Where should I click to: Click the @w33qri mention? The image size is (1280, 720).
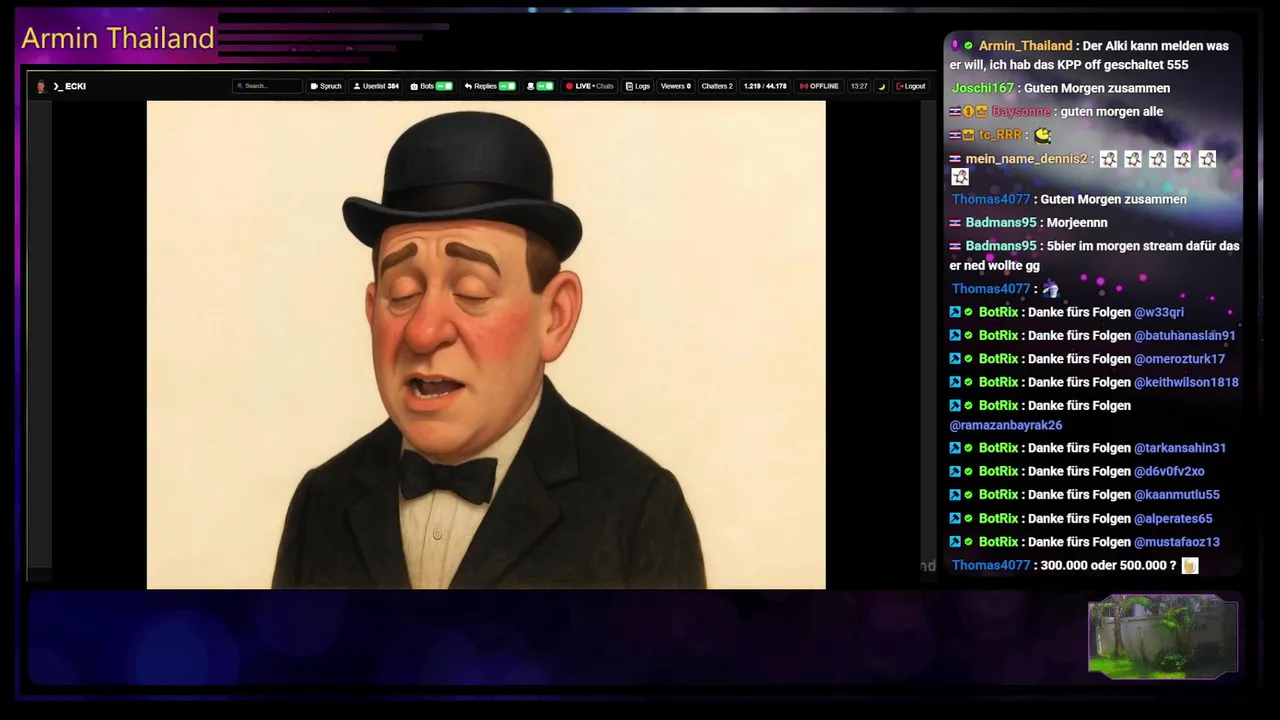pos(1159,312)
